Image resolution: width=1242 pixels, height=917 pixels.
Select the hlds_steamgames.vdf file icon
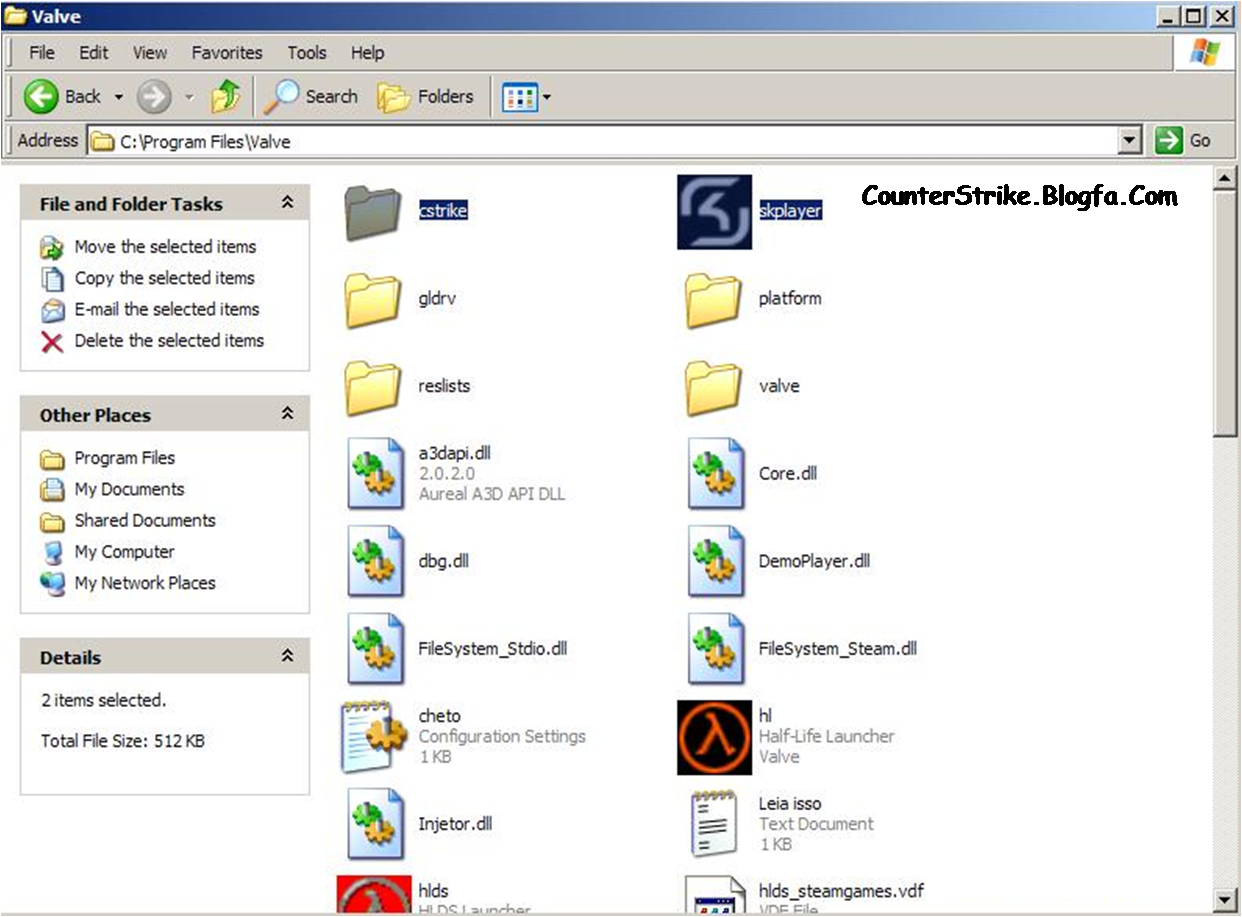pos(714,894)
